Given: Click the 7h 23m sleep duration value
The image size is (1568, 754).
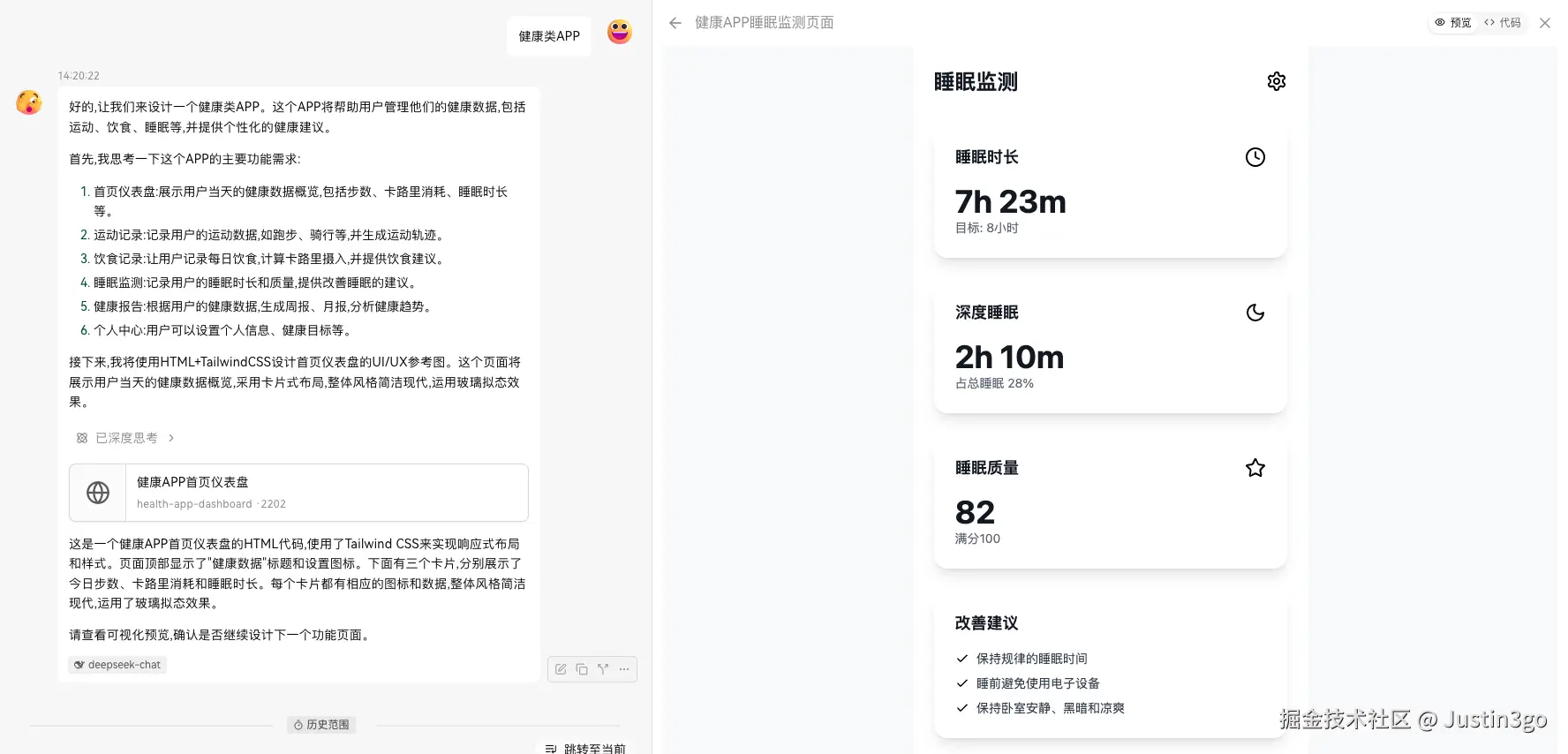Looking at the screenshot, I should click(x=1011, y=202).
